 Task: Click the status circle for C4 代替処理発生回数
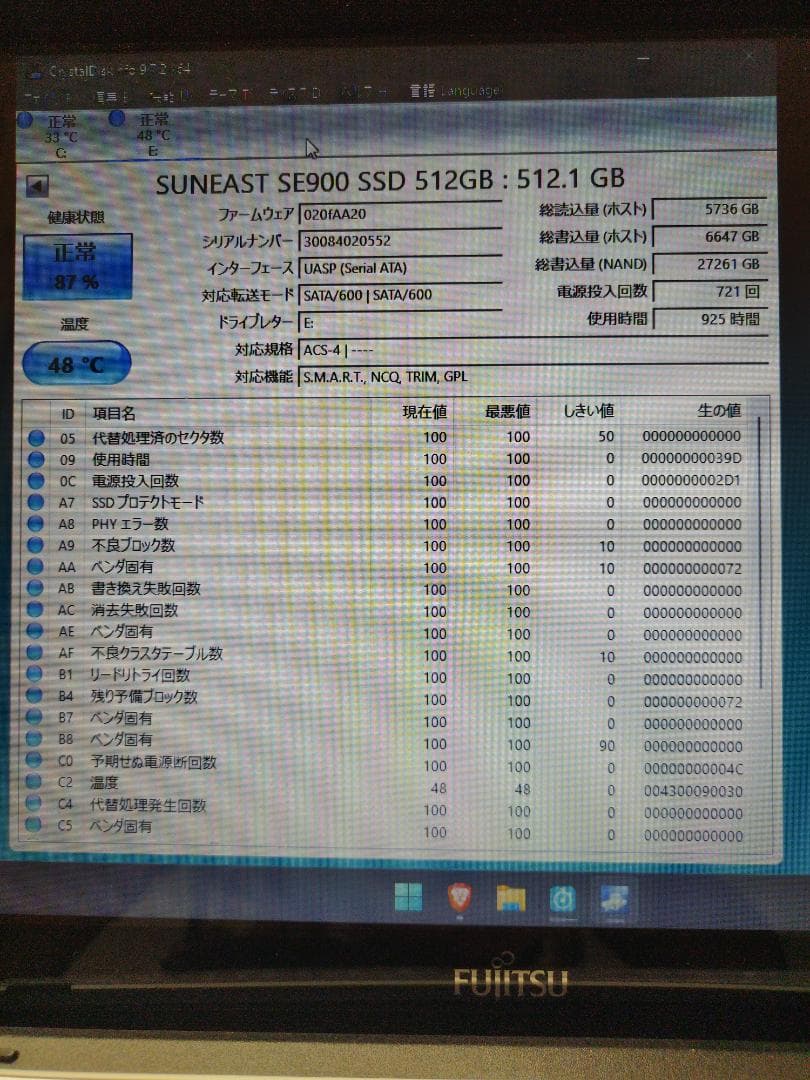pyautogui.click(x=33, y=803)
